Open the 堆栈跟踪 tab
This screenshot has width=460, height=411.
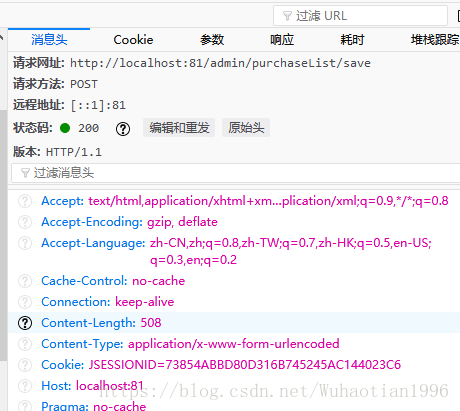[x=435, y=40]
